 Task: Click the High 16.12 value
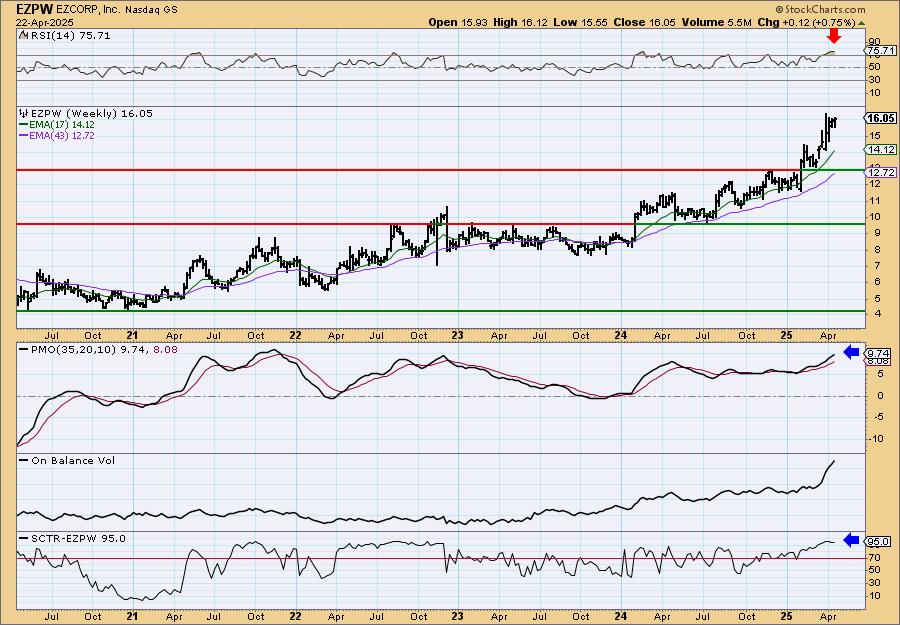pyautogui.click(x=520, y=22)
